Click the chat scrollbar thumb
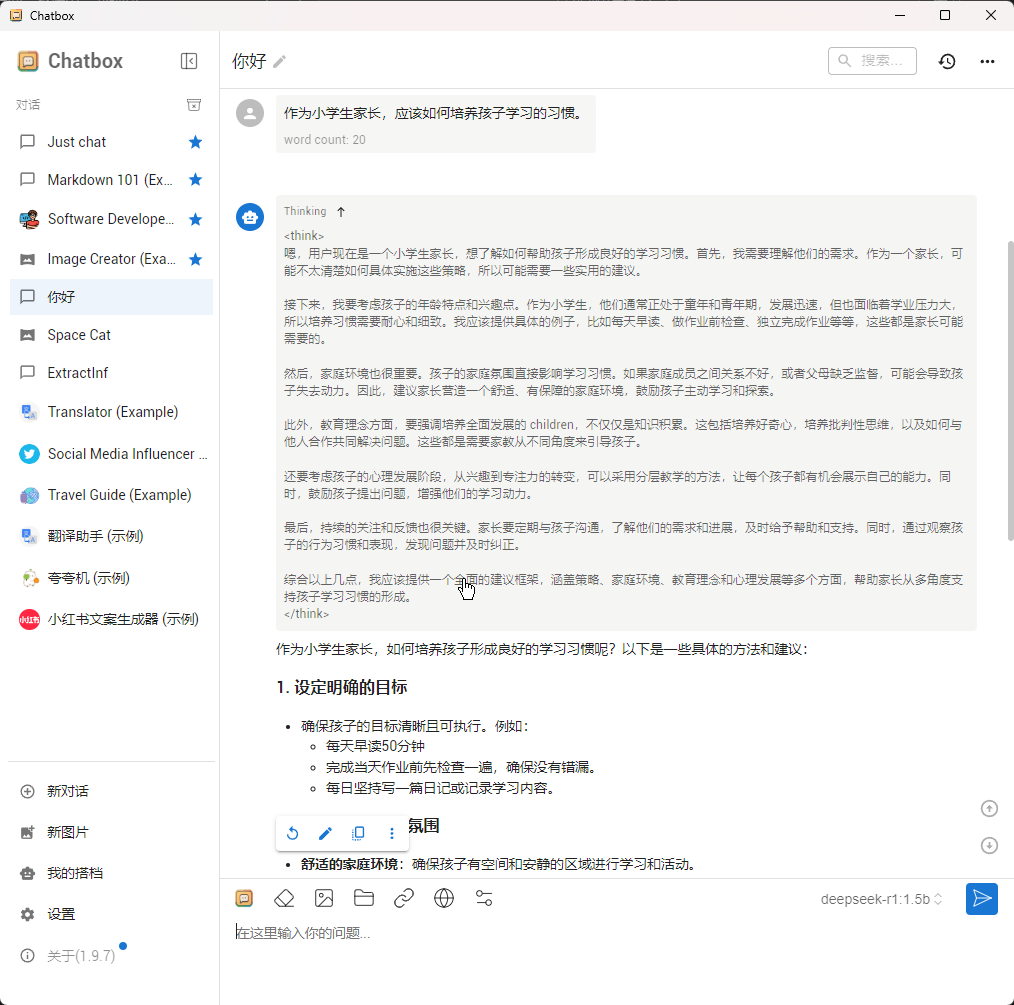 tap(1010, 391)
